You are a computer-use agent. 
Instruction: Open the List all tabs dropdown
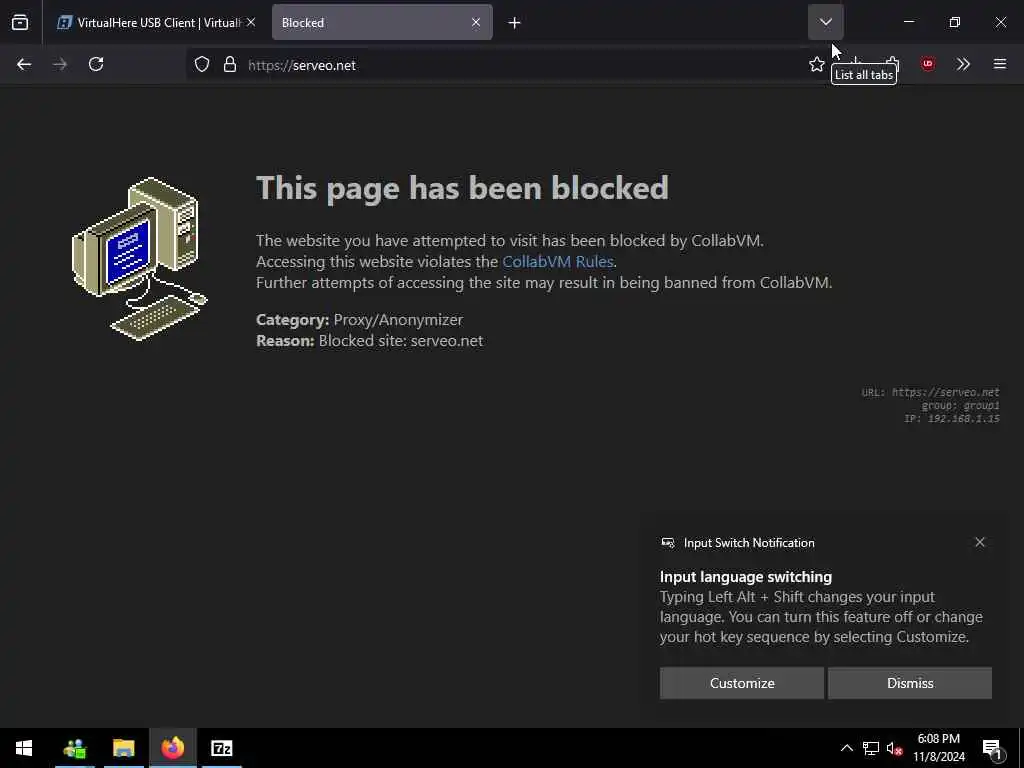point(825,22)
